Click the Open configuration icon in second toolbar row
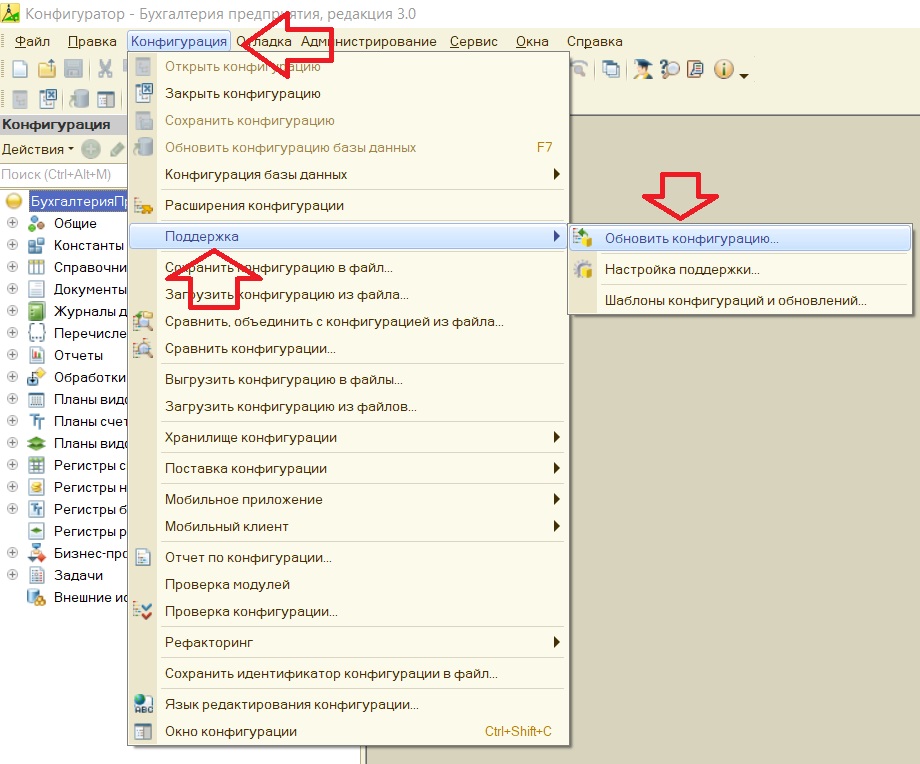 (20, 99)
